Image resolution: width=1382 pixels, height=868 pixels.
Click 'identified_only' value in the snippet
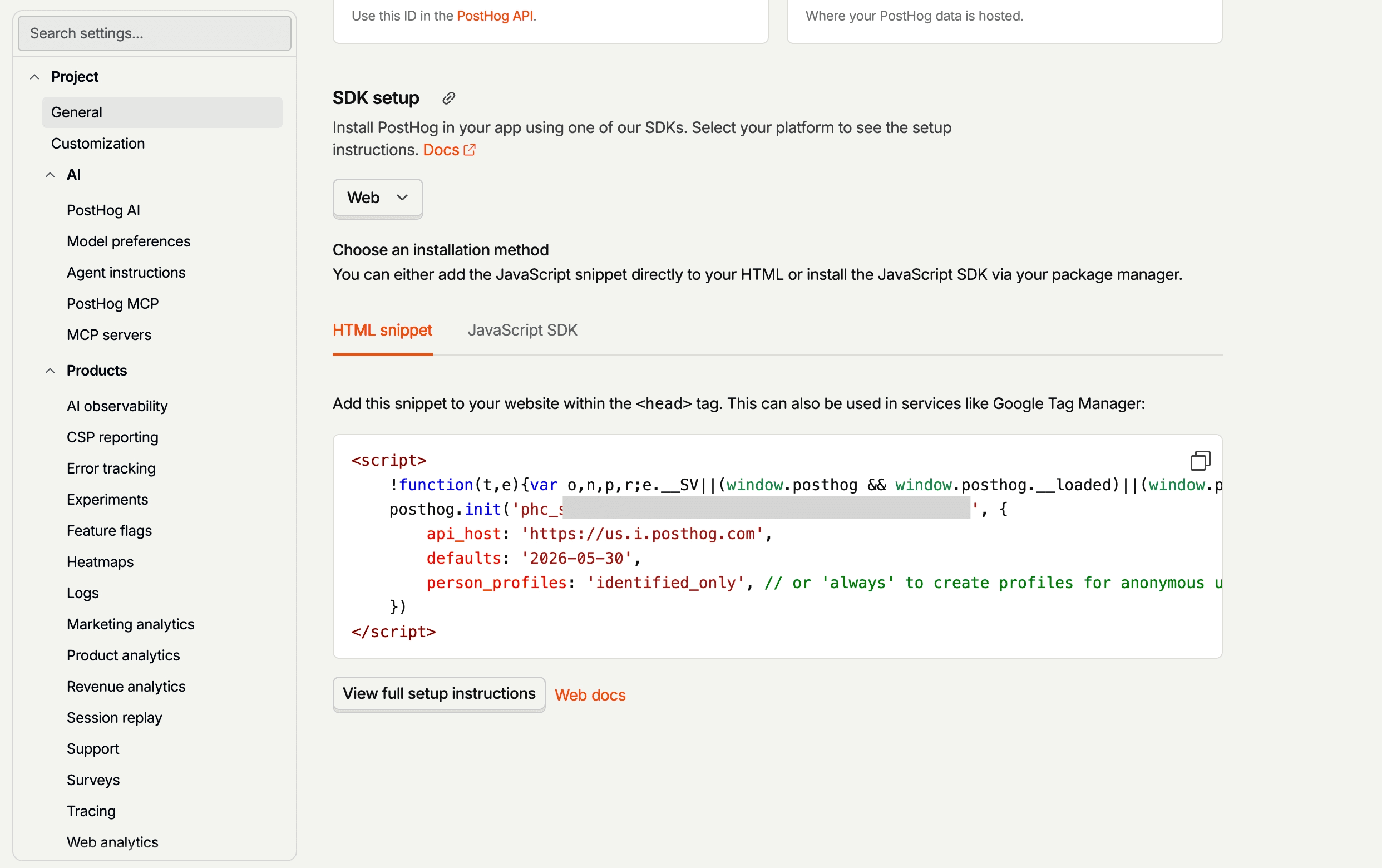(665, 583)
